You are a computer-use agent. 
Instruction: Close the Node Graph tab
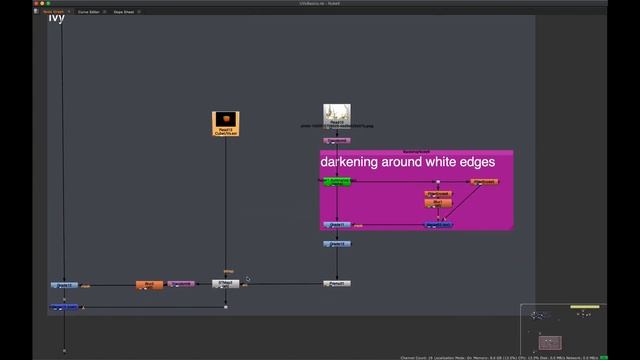pos(69,12)
